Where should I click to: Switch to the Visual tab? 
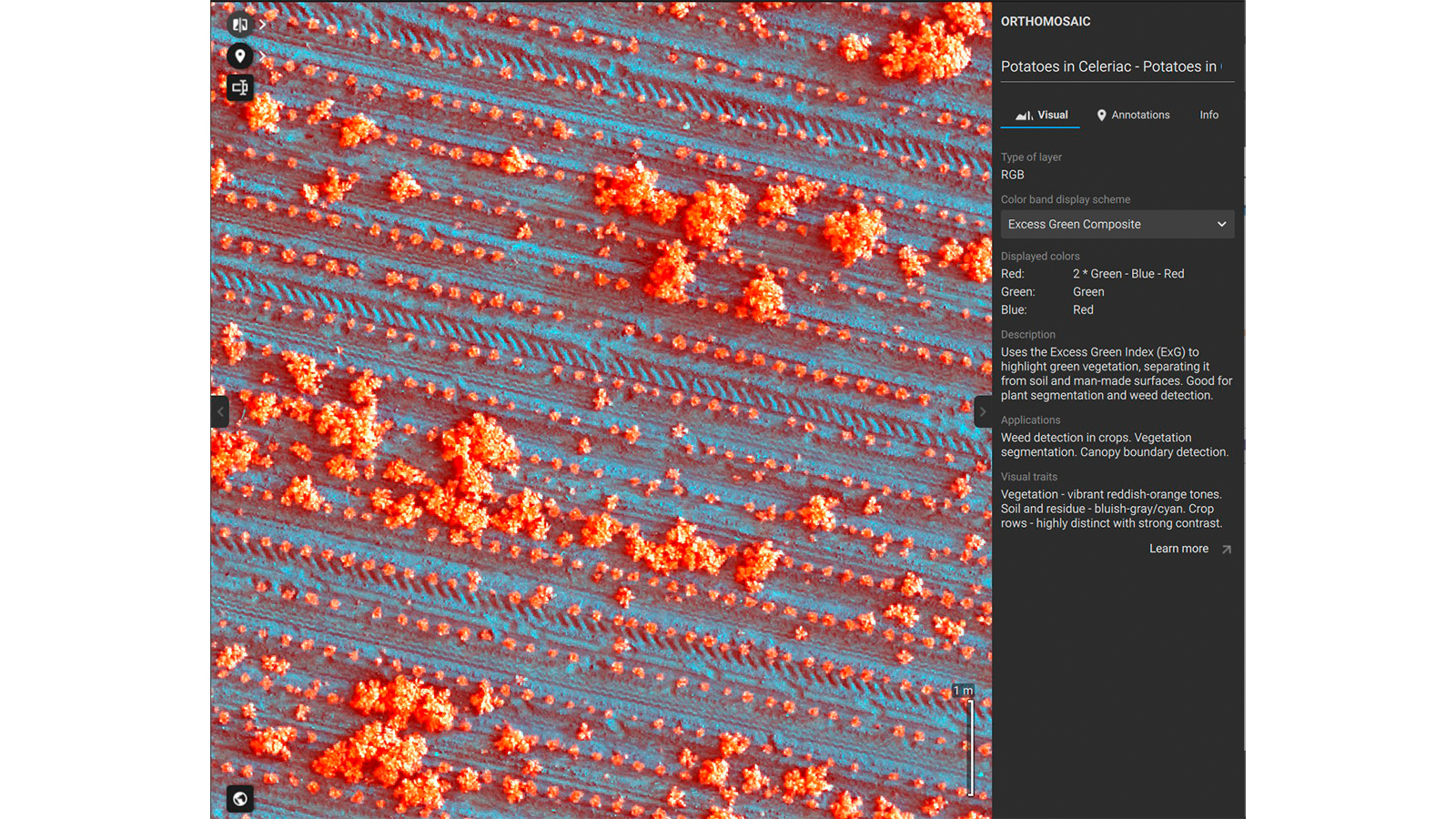(x=1041, y=116)
